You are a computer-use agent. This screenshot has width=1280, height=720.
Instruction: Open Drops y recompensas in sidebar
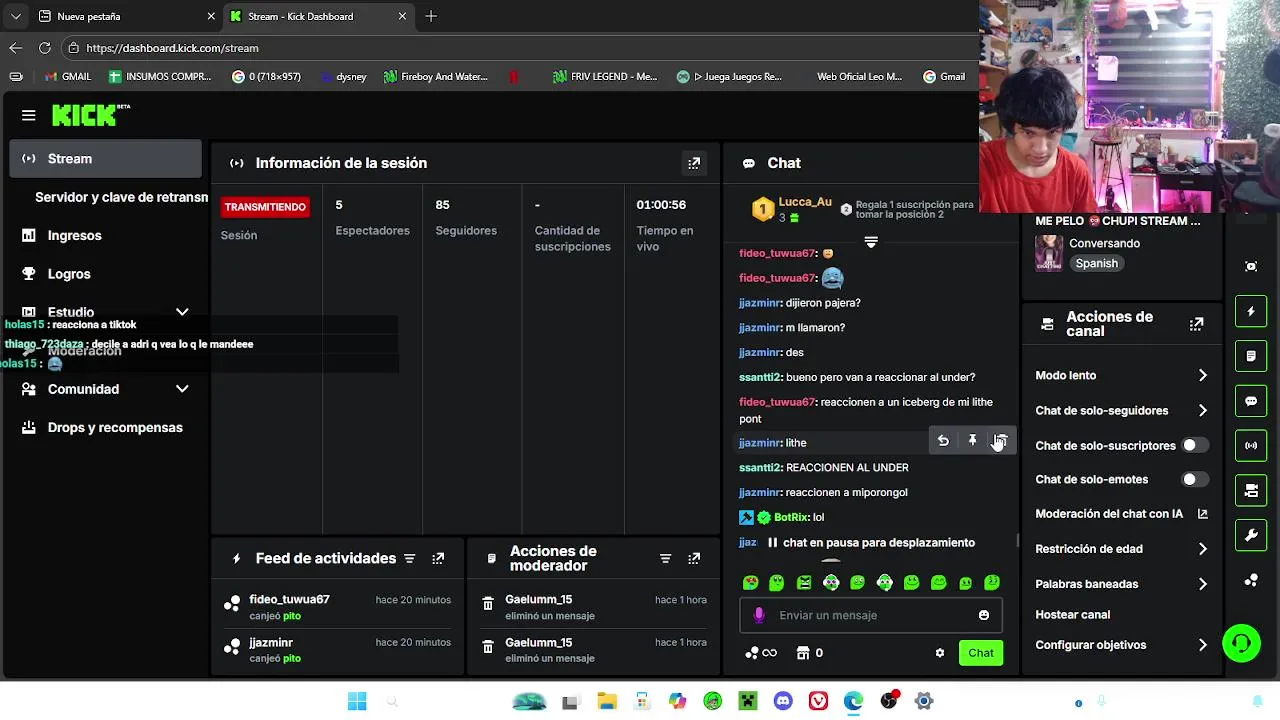click(x=105, y=428)
